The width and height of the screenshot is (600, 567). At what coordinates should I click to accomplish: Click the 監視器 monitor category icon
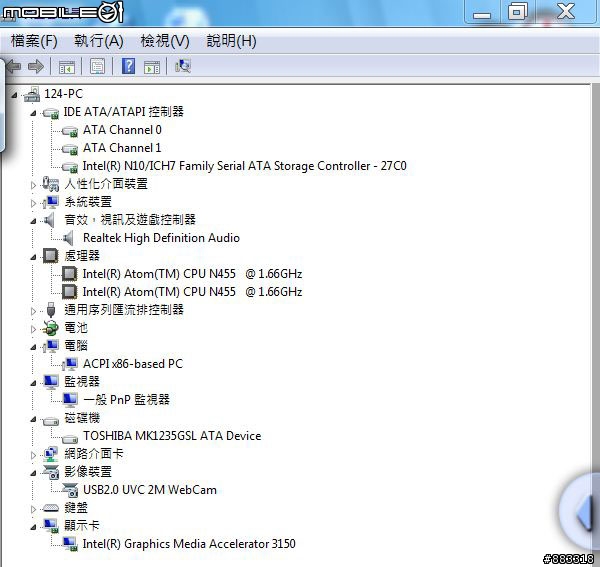[51, 382]
